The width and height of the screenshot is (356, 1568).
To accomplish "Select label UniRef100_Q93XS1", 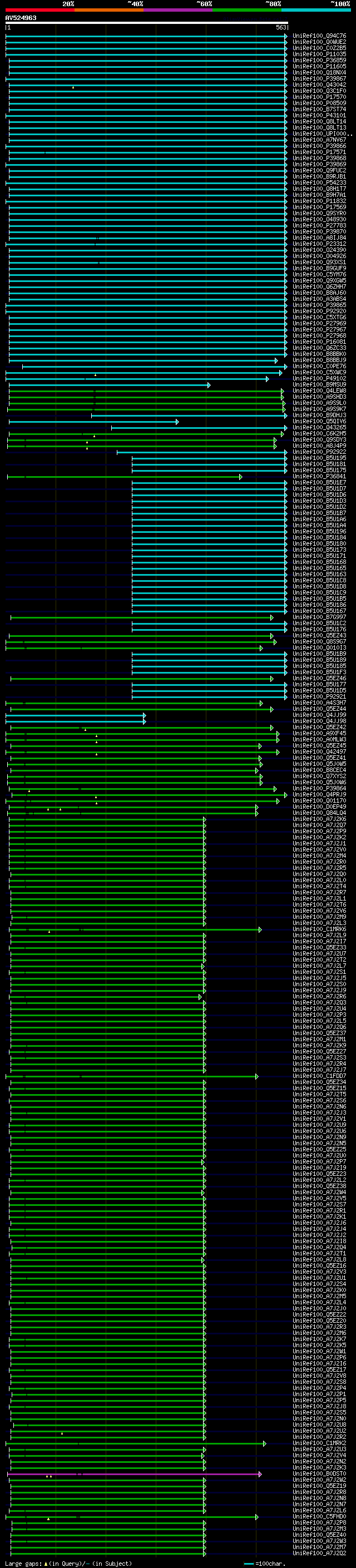I will click(319, 263).
